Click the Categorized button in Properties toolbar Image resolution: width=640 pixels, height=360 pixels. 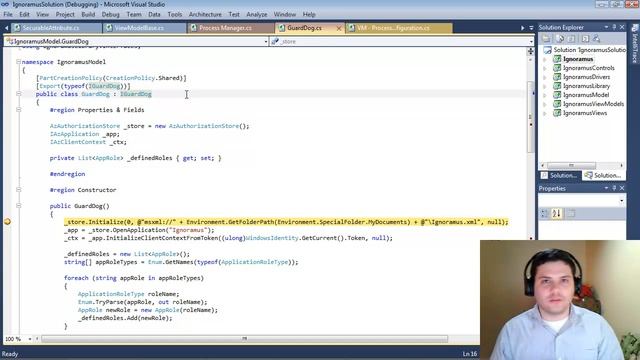pyautogui.click(x=544, y=213)
